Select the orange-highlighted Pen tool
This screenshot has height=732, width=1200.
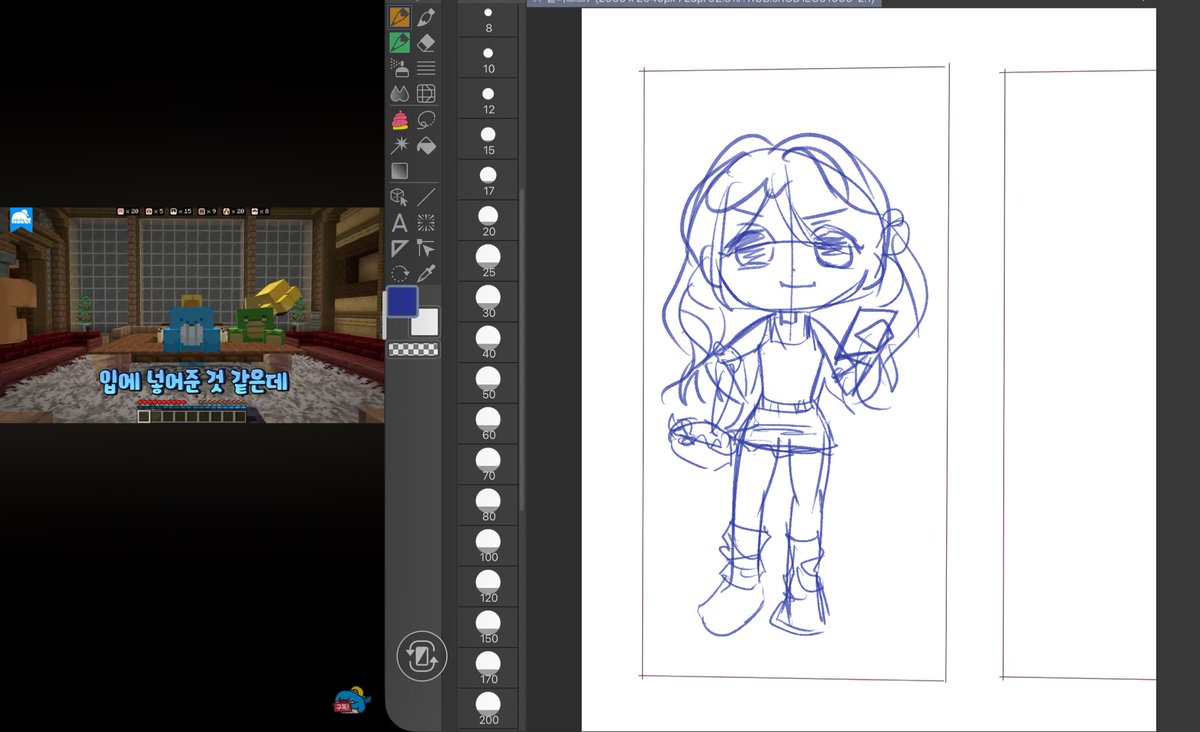[x=400, y=17]
